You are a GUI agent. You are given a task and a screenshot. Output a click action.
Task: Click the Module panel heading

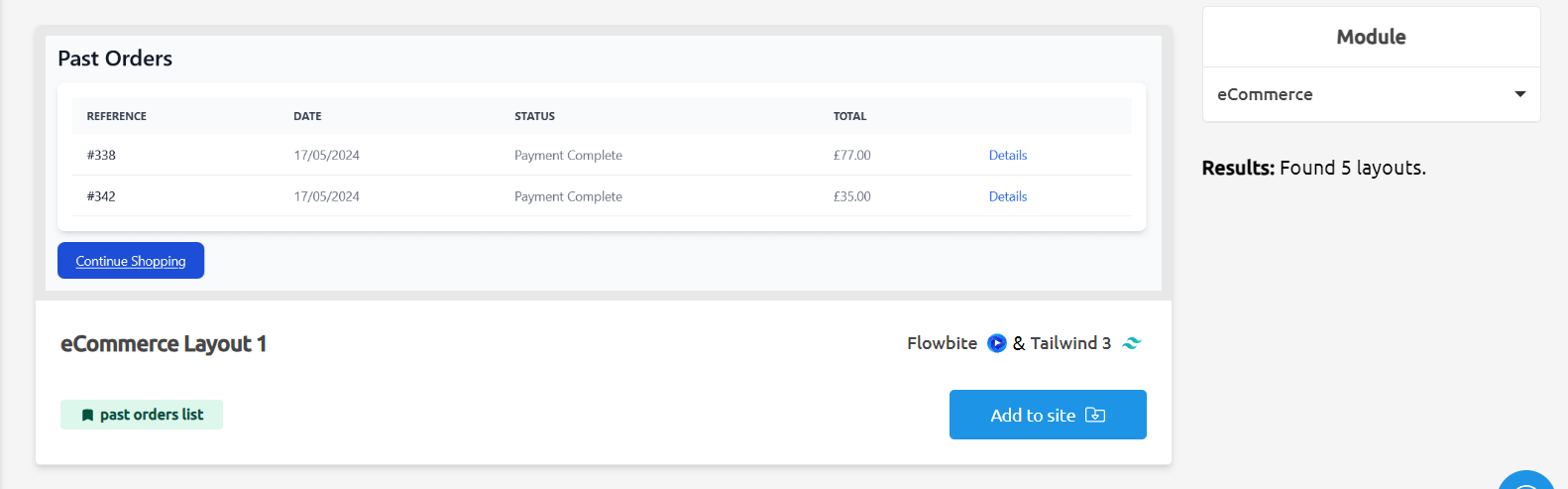pyautogui.click(x=1371, y=37)
